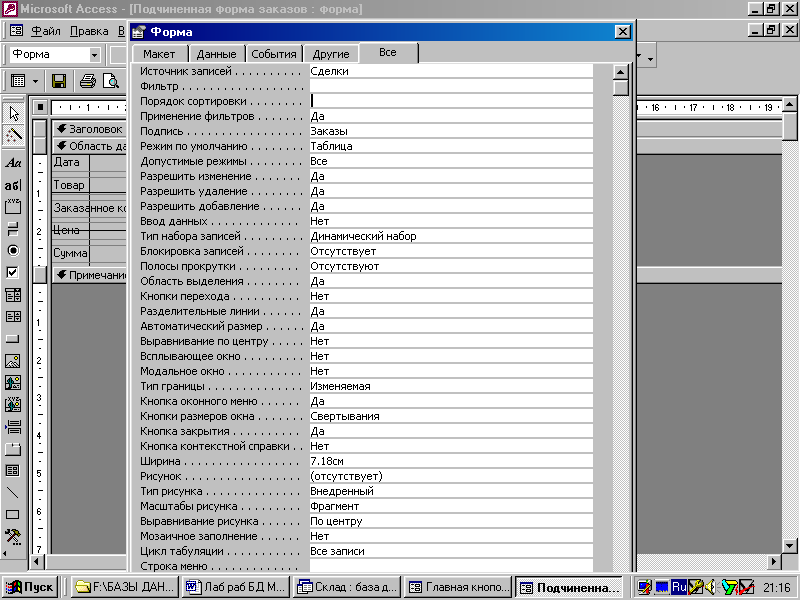Switch to the Данные tab
The width and height of the screenshot is (800, 600).
coord(216,54)
